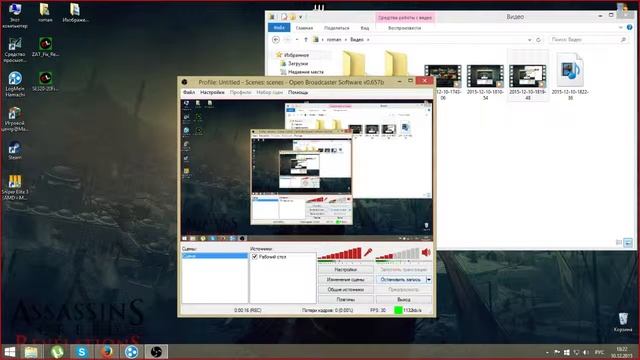
Task: Open dropdown arrow beside 'Остановить запись'
Action: point(429,280)
